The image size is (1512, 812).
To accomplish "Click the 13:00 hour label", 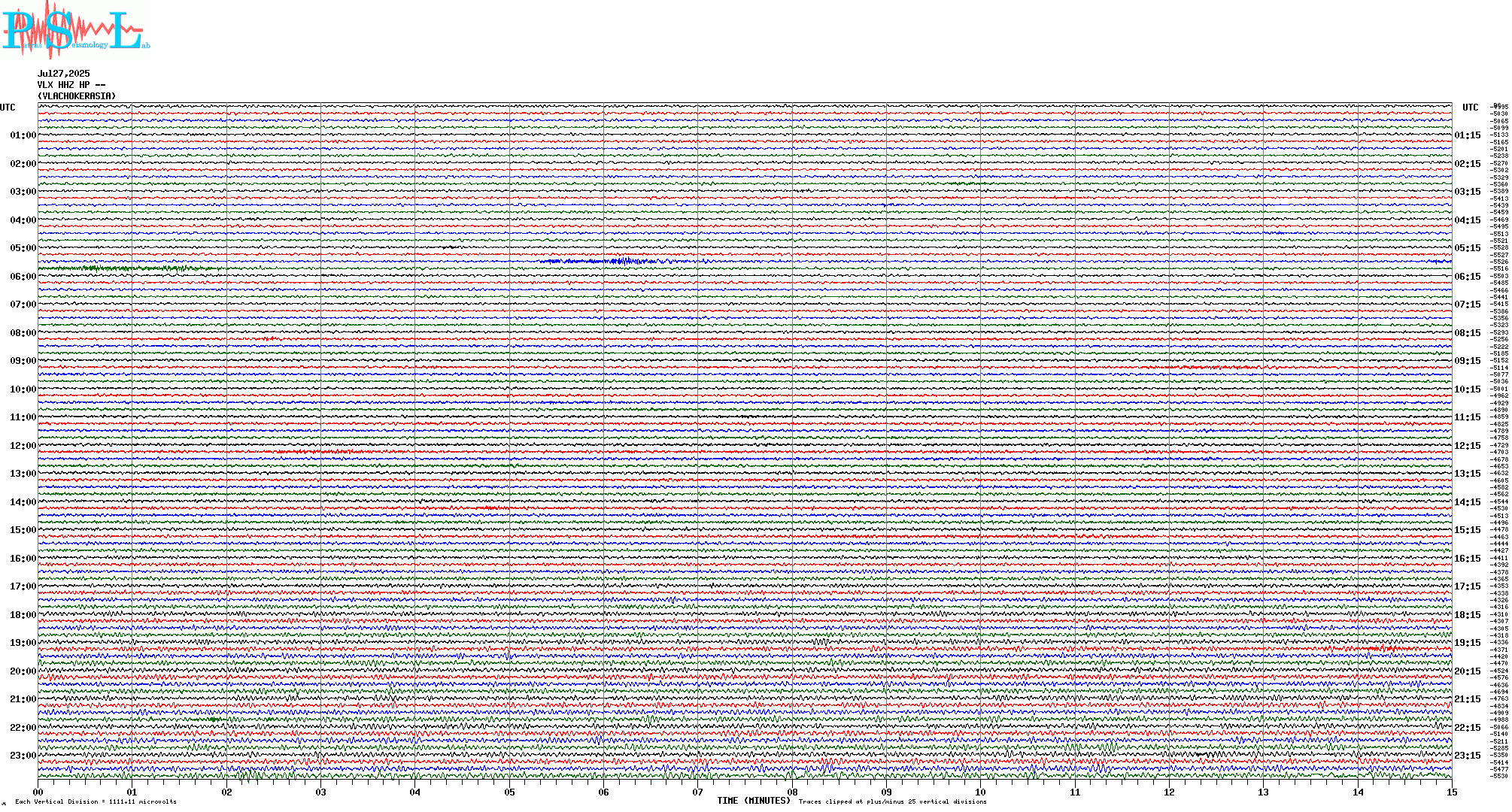I will [23, 474].
